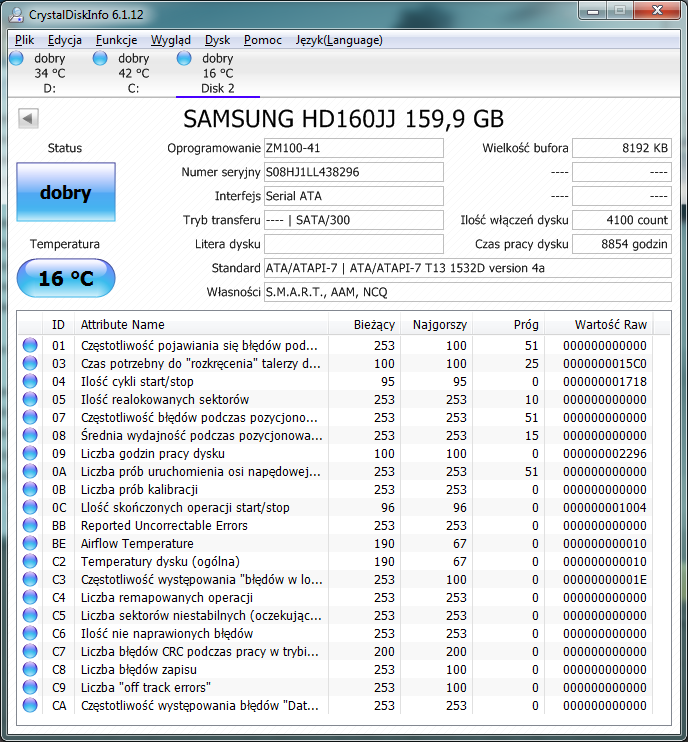The width and height of the screenshot is (688, 742).
Task: Click the Własności field S.M.A.R.T., AAM, NCQ
Action: point(467,292)
